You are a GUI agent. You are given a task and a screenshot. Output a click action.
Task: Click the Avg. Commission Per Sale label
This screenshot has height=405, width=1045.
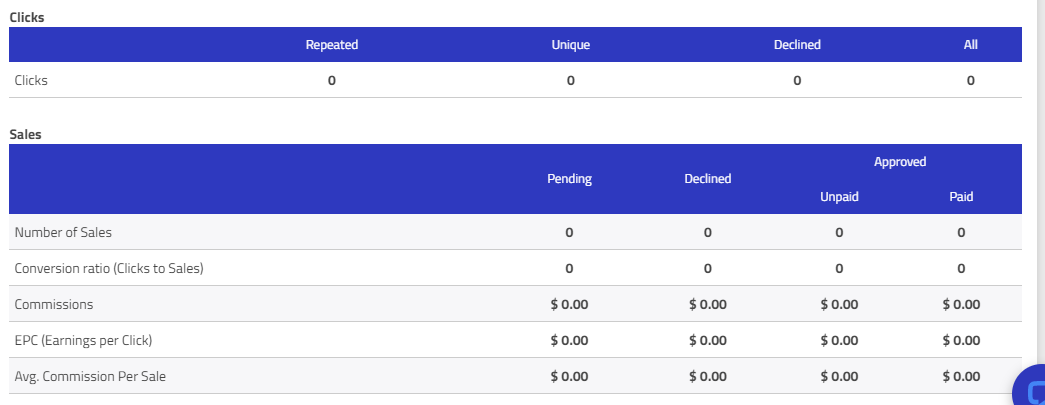[x=90, y=376]
